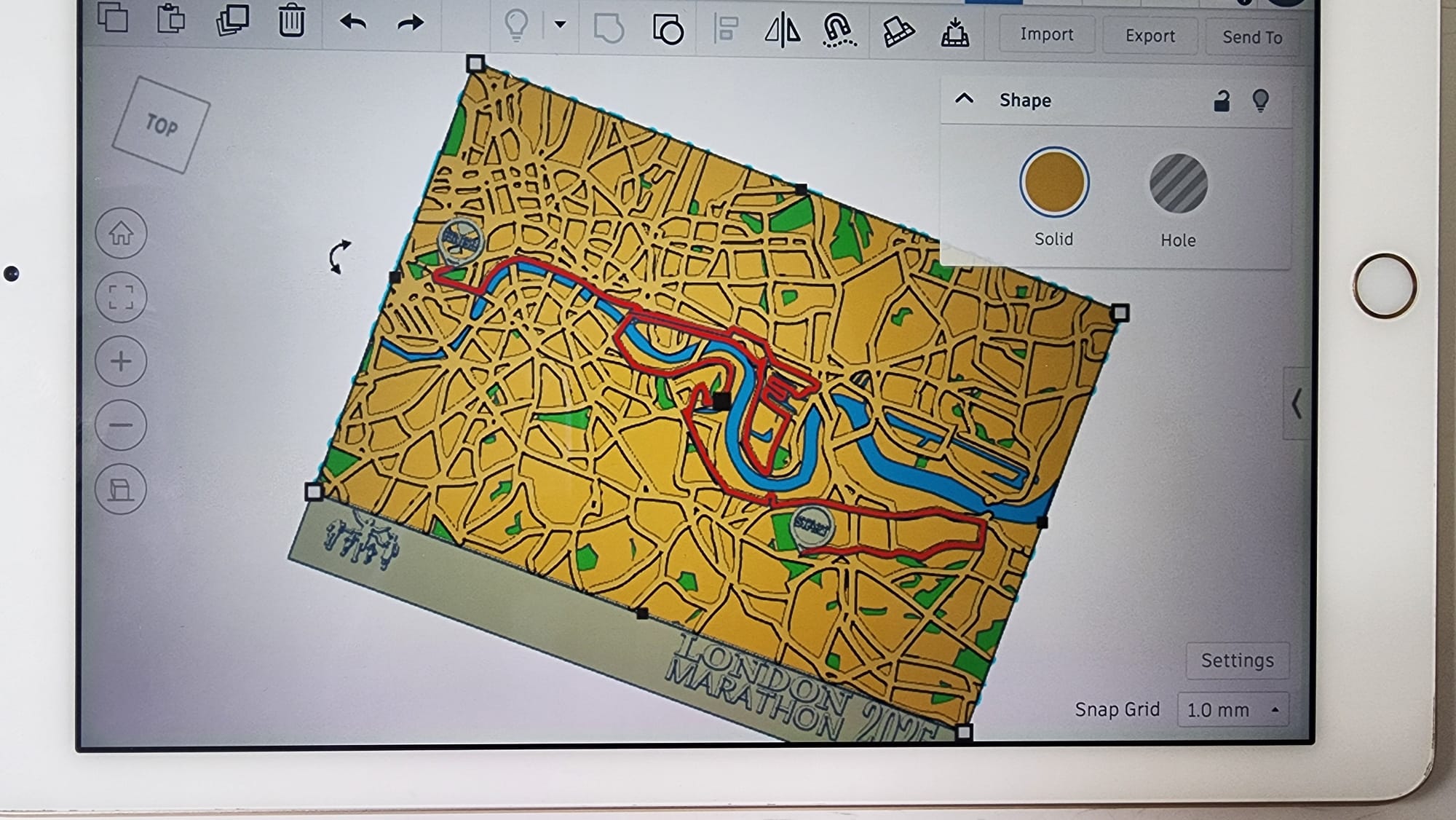
Task: Open the Settings button
Action: pyautogui.click(x=1238, y=661)
